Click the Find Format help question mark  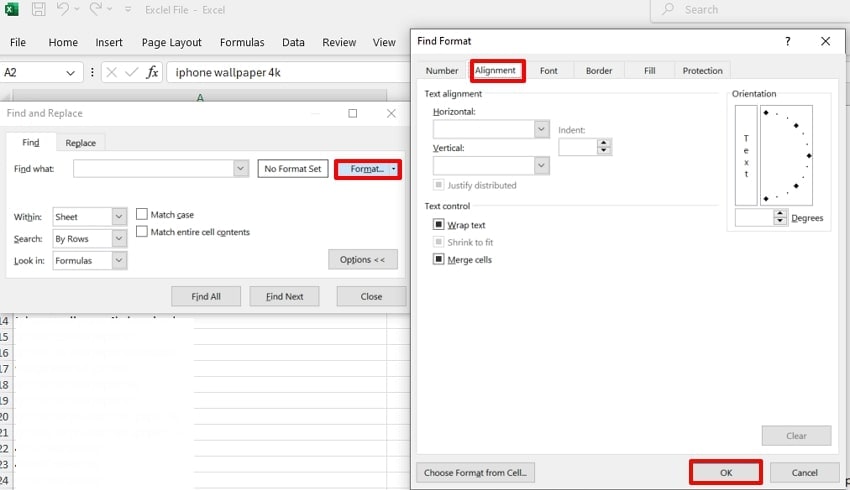tap(787, 41)
